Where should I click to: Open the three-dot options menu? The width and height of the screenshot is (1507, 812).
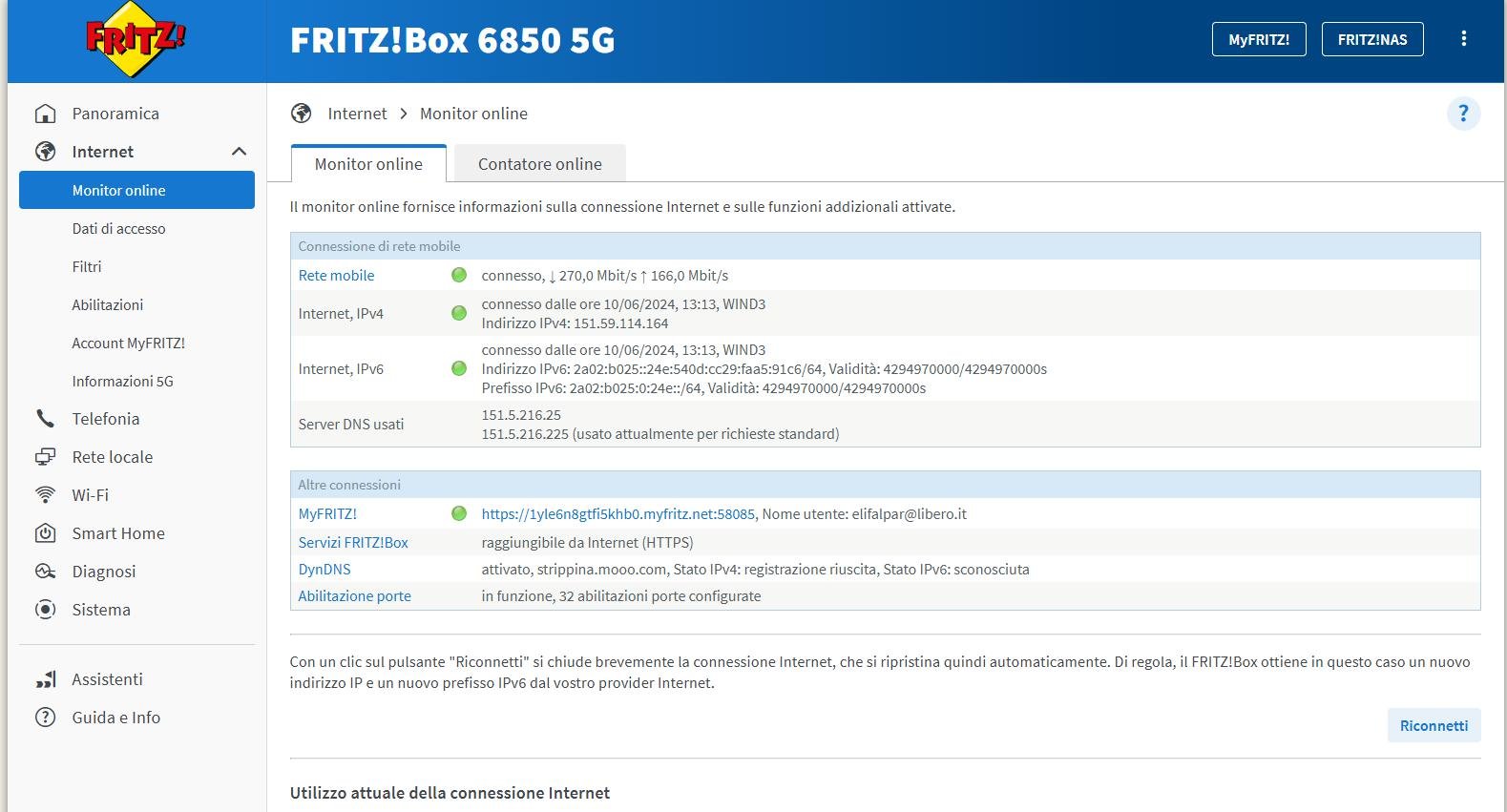click(1463, 39)
